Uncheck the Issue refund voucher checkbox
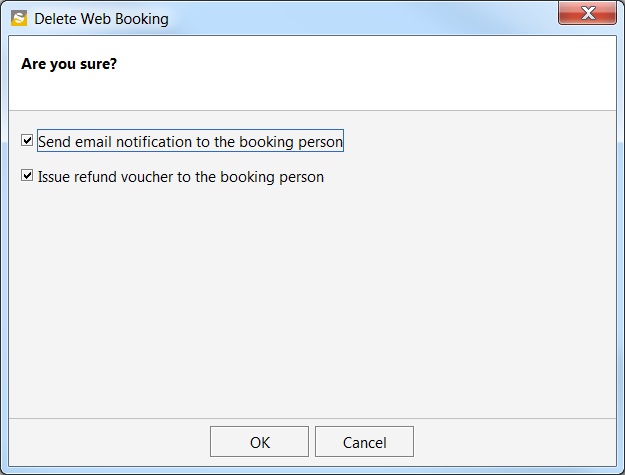 click(x=27, y=175)
